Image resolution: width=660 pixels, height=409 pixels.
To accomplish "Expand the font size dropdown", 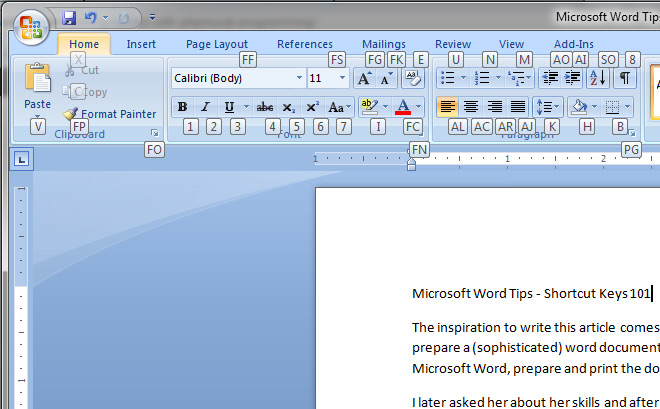I will click(x=343, y=78).
